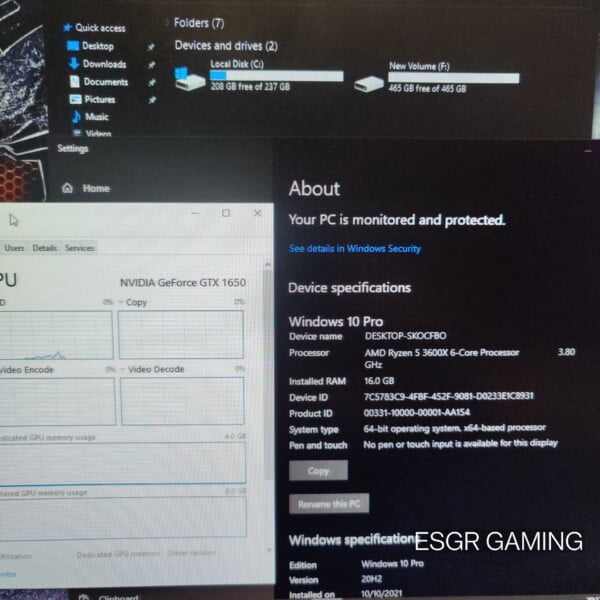
Task: Select the Version value 20H2
Action: (371, 579)
